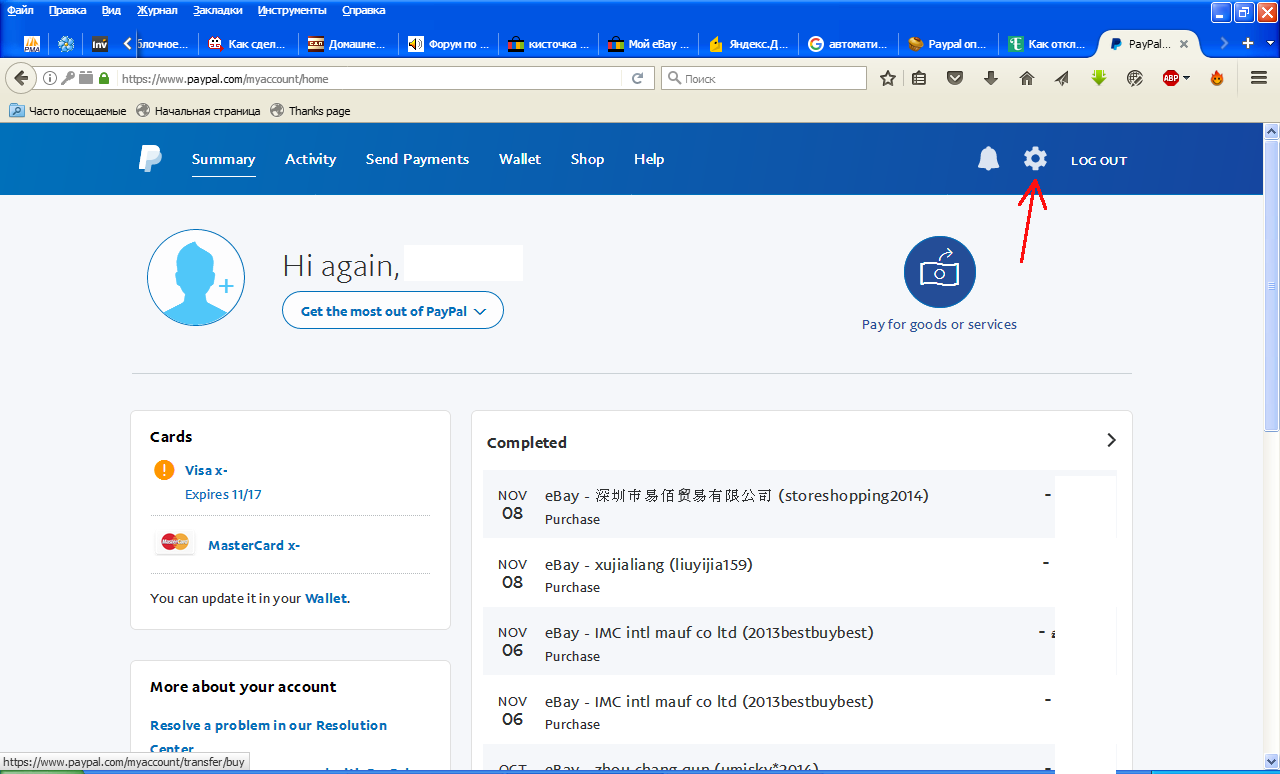Open the storeshopping2014 eBay transaction
The height and width of the screenshot is (774, 1280).
point(799,505)
